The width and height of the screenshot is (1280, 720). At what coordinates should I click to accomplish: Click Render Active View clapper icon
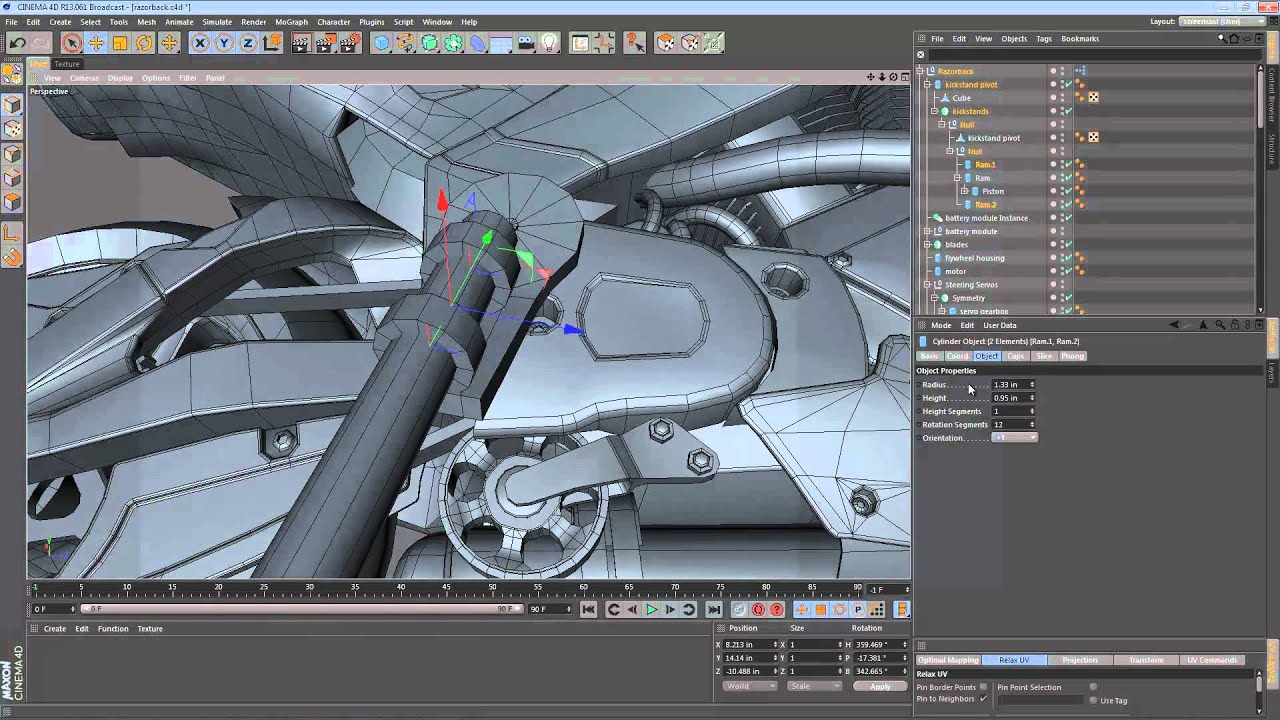301,43
